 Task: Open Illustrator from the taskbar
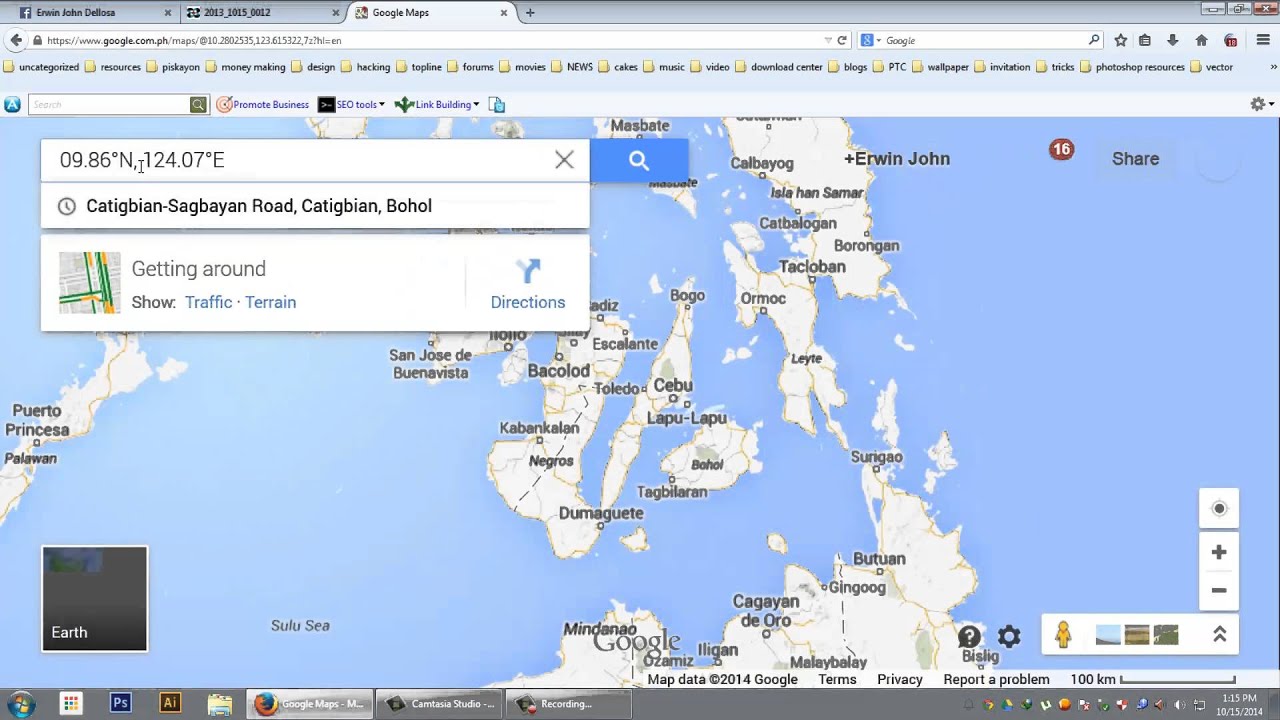coord(170,703)
